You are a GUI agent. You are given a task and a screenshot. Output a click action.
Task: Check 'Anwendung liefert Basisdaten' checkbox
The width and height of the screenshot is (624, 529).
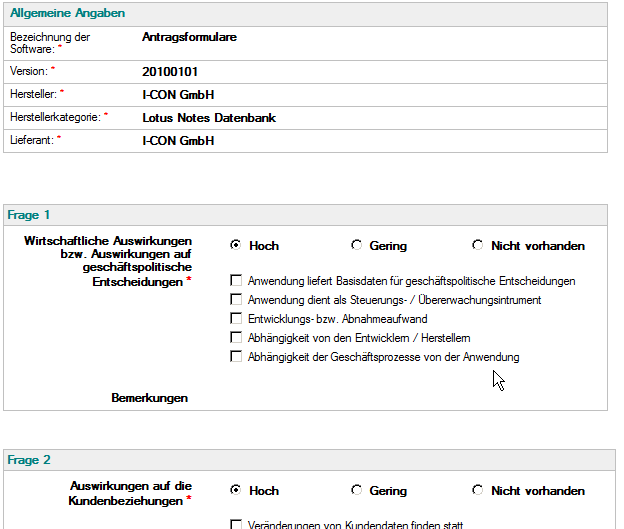[236, 280]
